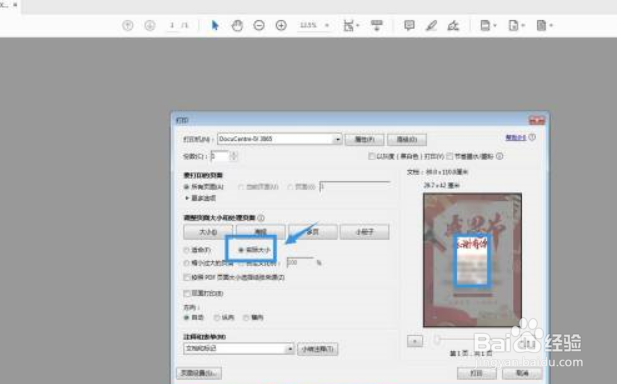This screenshot has width=617, height=384.
Task: Click the info icon beside save ink/toner
Action: [x=499, y=156]
